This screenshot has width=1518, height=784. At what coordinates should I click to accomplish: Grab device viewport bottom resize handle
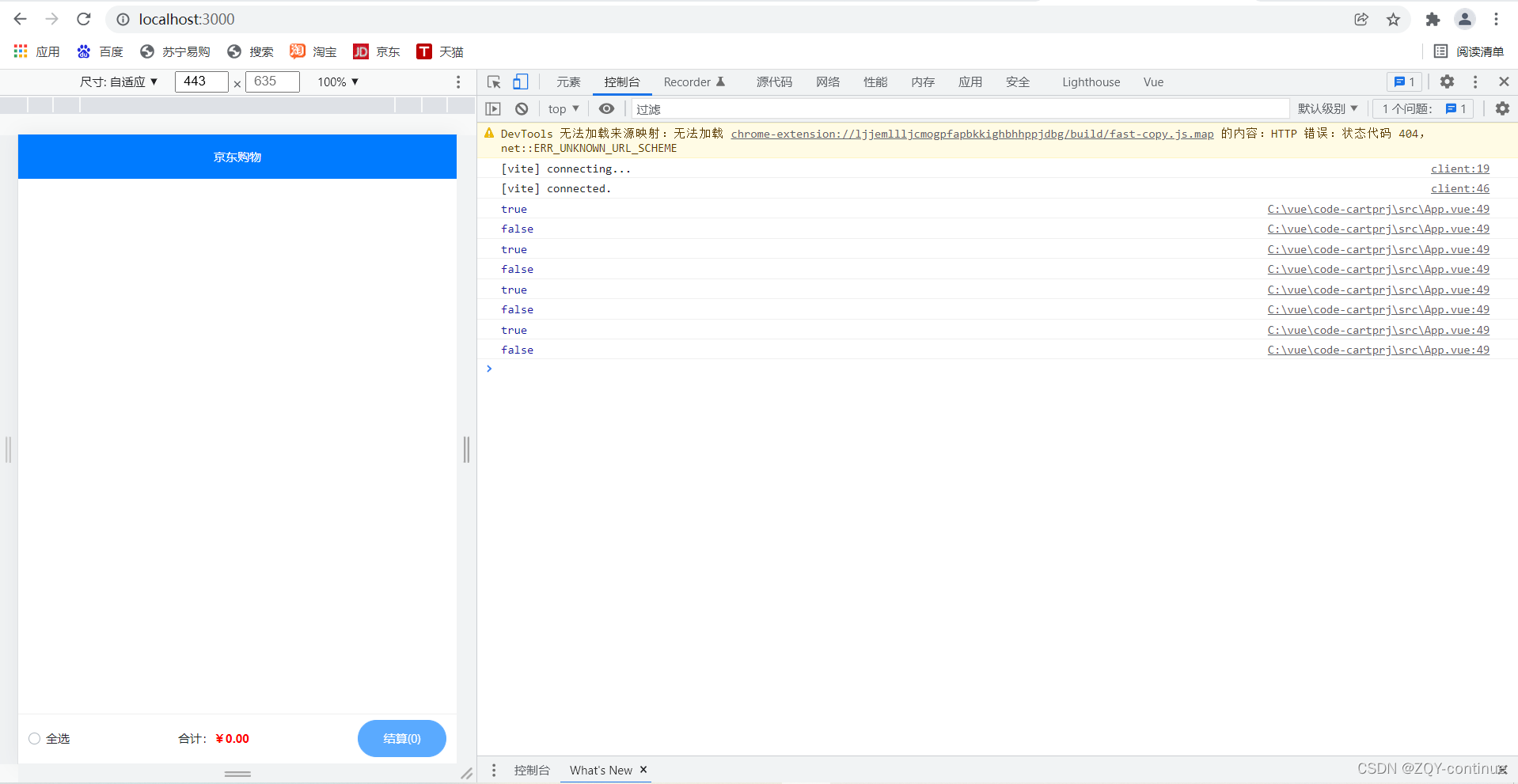237,774
